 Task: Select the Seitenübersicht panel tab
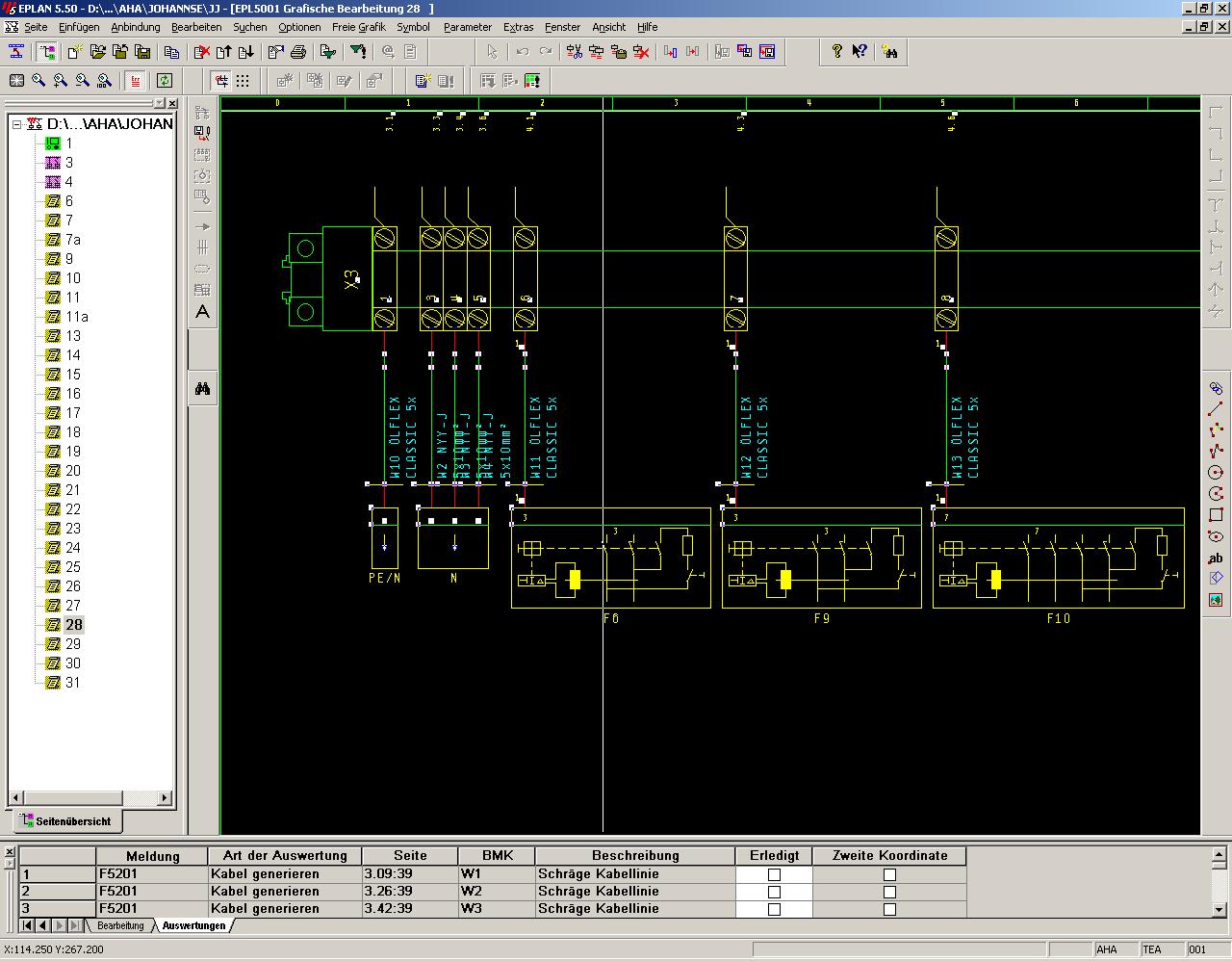tap(67, 821)
